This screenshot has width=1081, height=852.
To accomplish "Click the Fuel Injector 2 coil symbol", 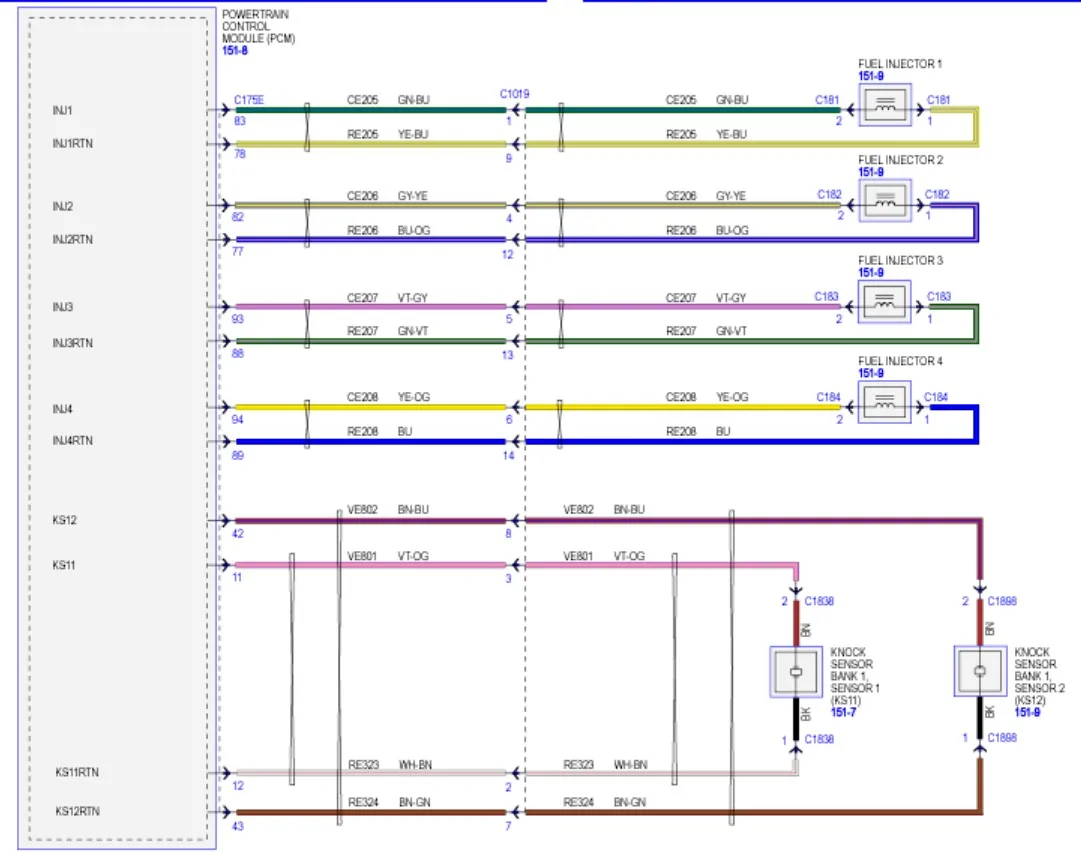I will [885, 201].
